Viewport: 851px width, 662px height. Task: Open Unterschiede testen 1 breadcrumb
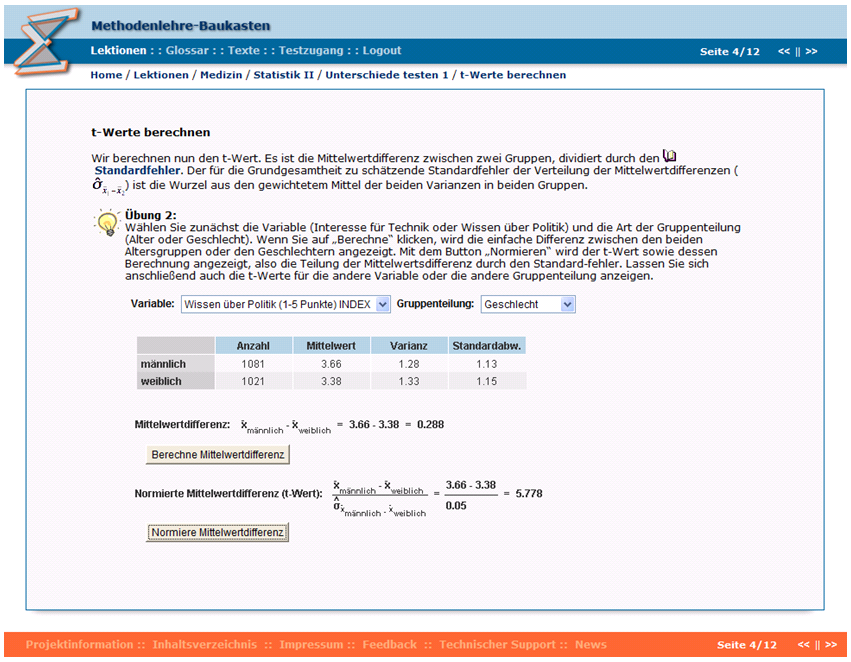click(x=387, y=75)
